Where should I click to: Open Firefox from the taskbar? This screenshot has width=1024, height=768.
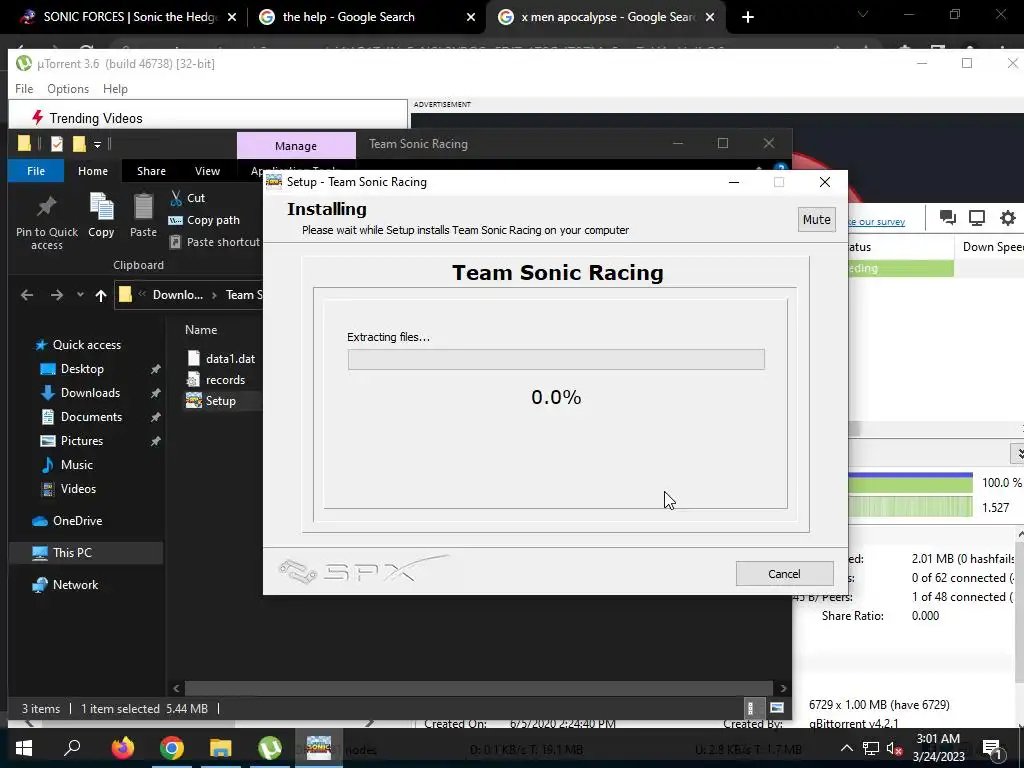point(122,748)
